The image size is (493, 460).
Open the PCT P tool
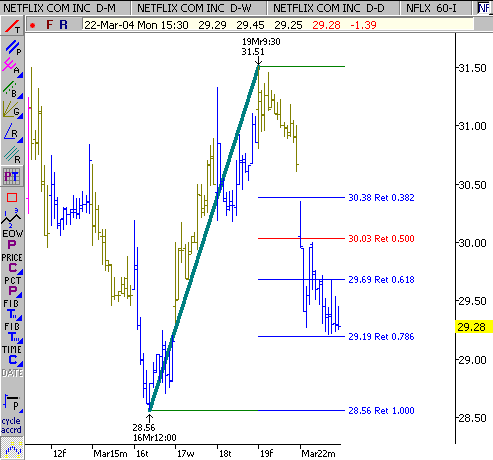pos(13,286)
